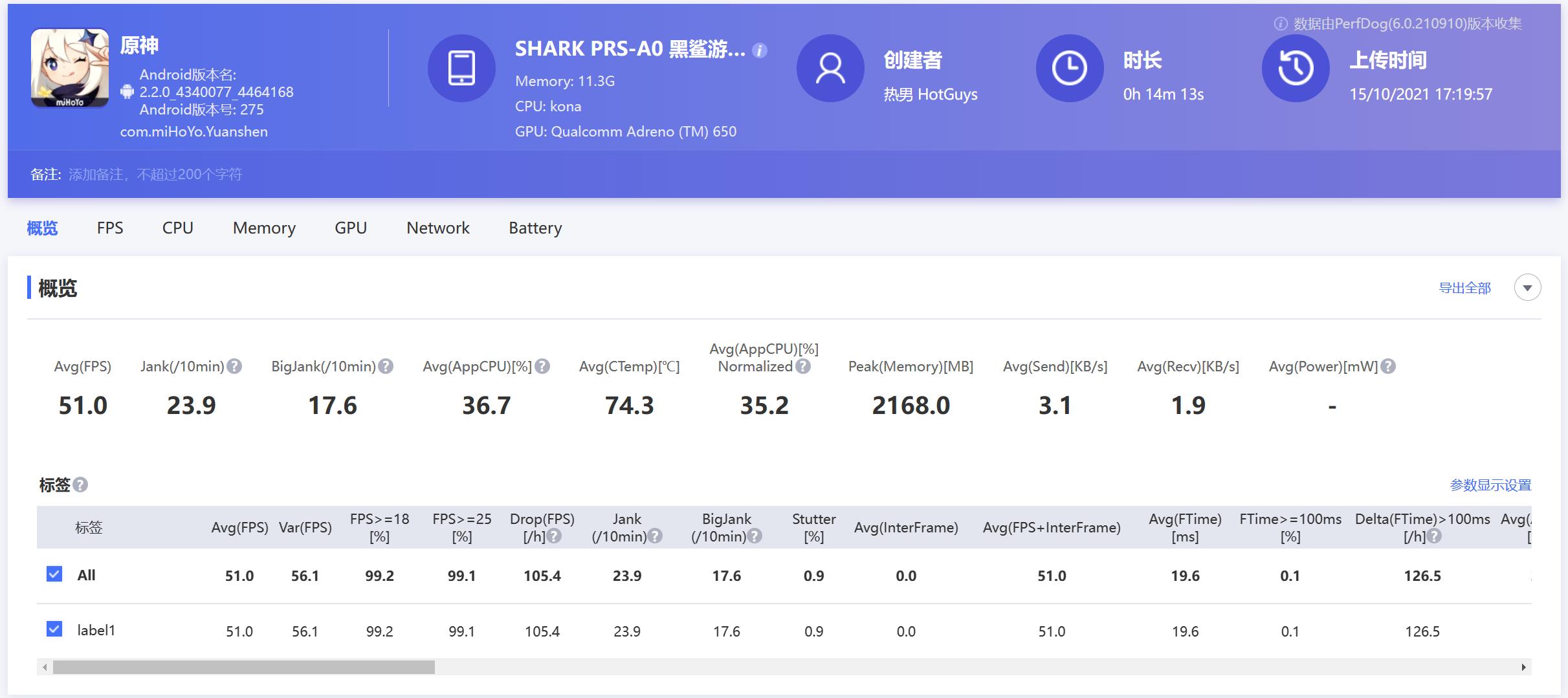The width and height of the screenshot is (1568, 698).
Task: Click the horizontal scrollbar thumb under the table
Action: [x=243, y=667]
